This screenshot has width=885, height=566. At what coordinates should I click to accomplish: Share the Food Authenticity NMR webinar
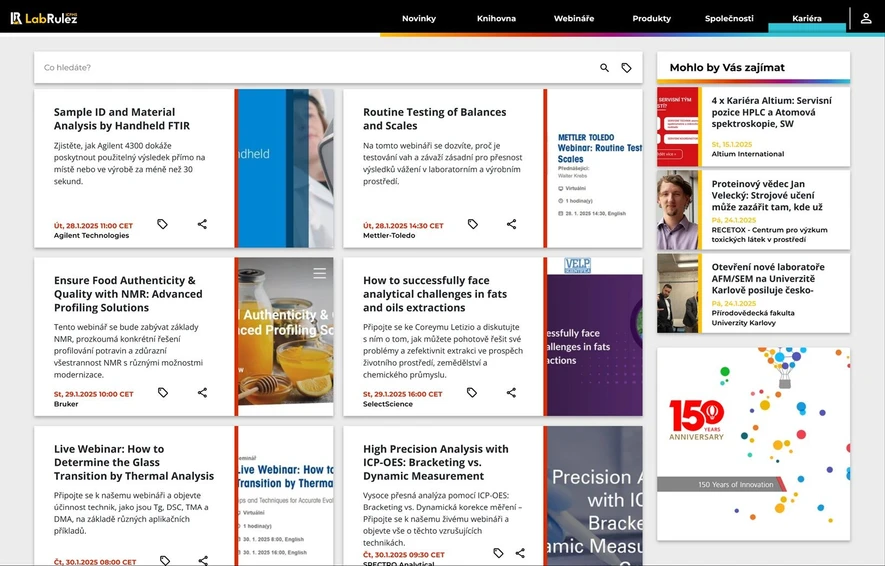coord(202,392)
